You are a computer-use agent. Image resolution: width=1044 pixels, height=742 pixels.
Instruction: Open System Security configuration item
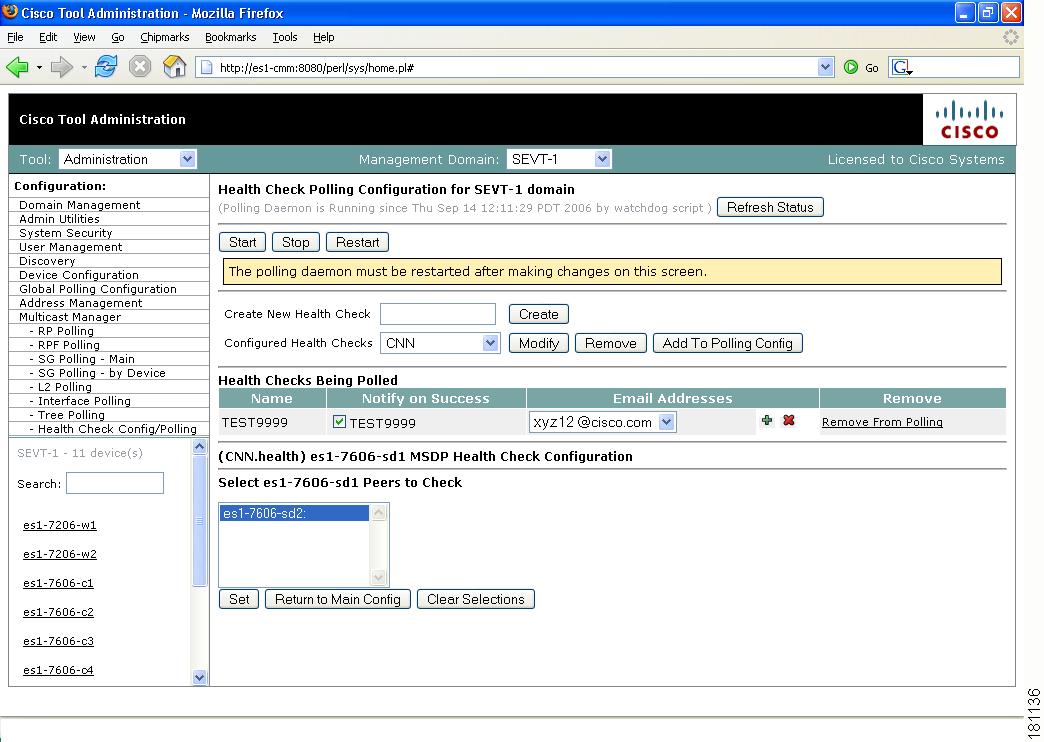tap(65, 233)
